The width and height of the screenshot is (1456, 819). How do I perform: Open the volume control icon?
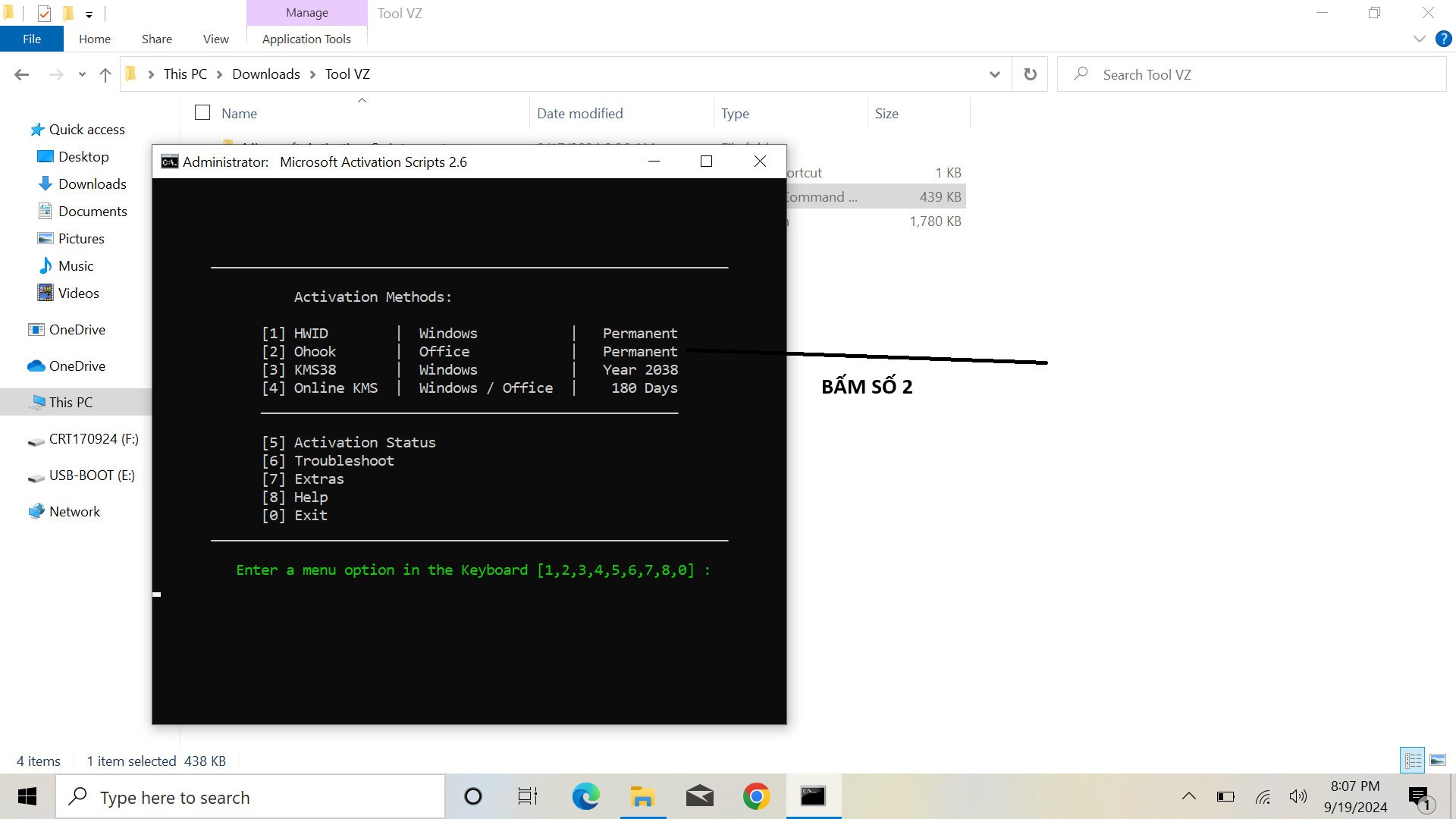(x=1298, y=796)
